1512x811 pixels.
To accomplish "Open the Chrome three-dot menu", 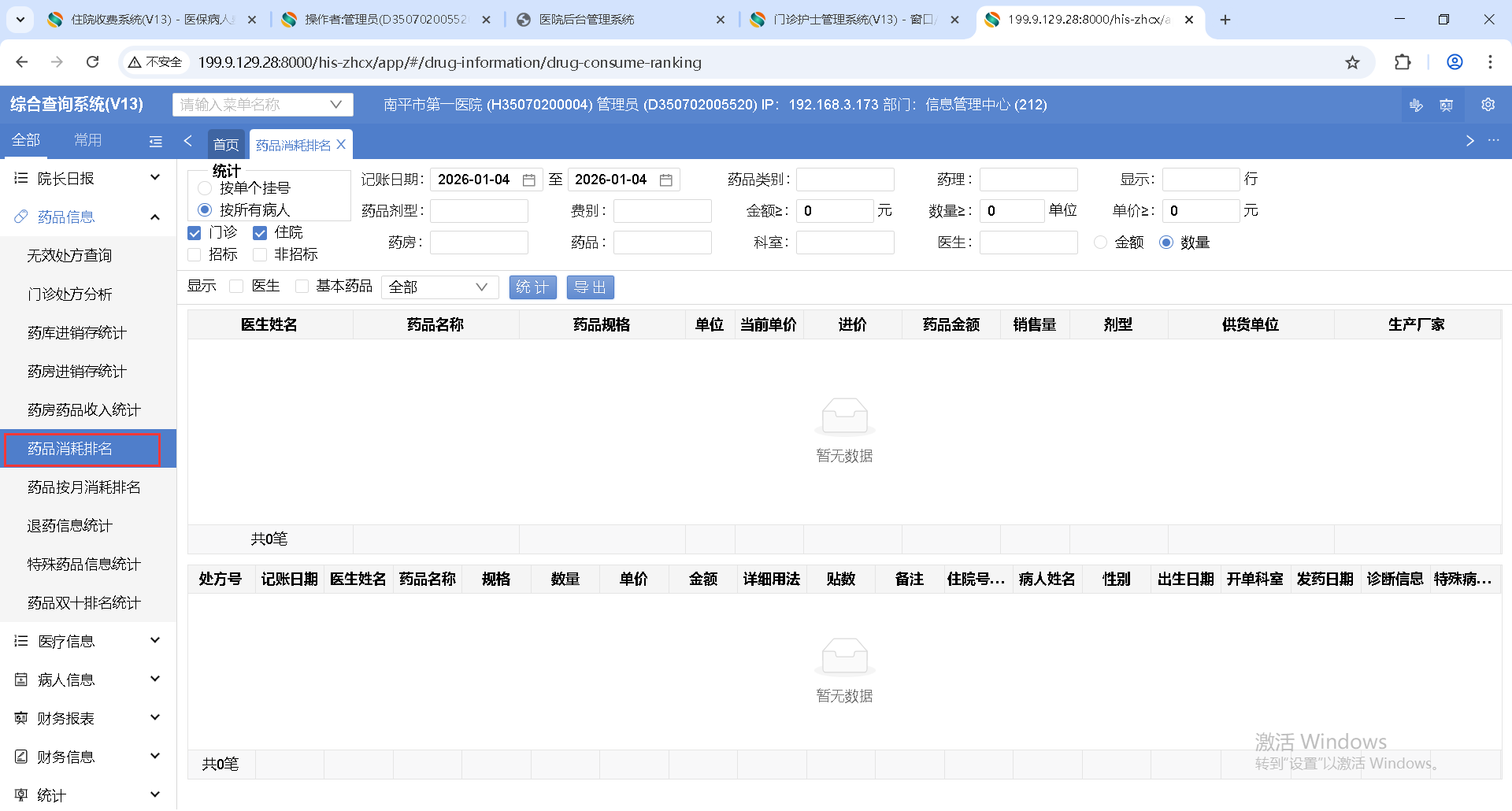I will [x=1490, y=62].
